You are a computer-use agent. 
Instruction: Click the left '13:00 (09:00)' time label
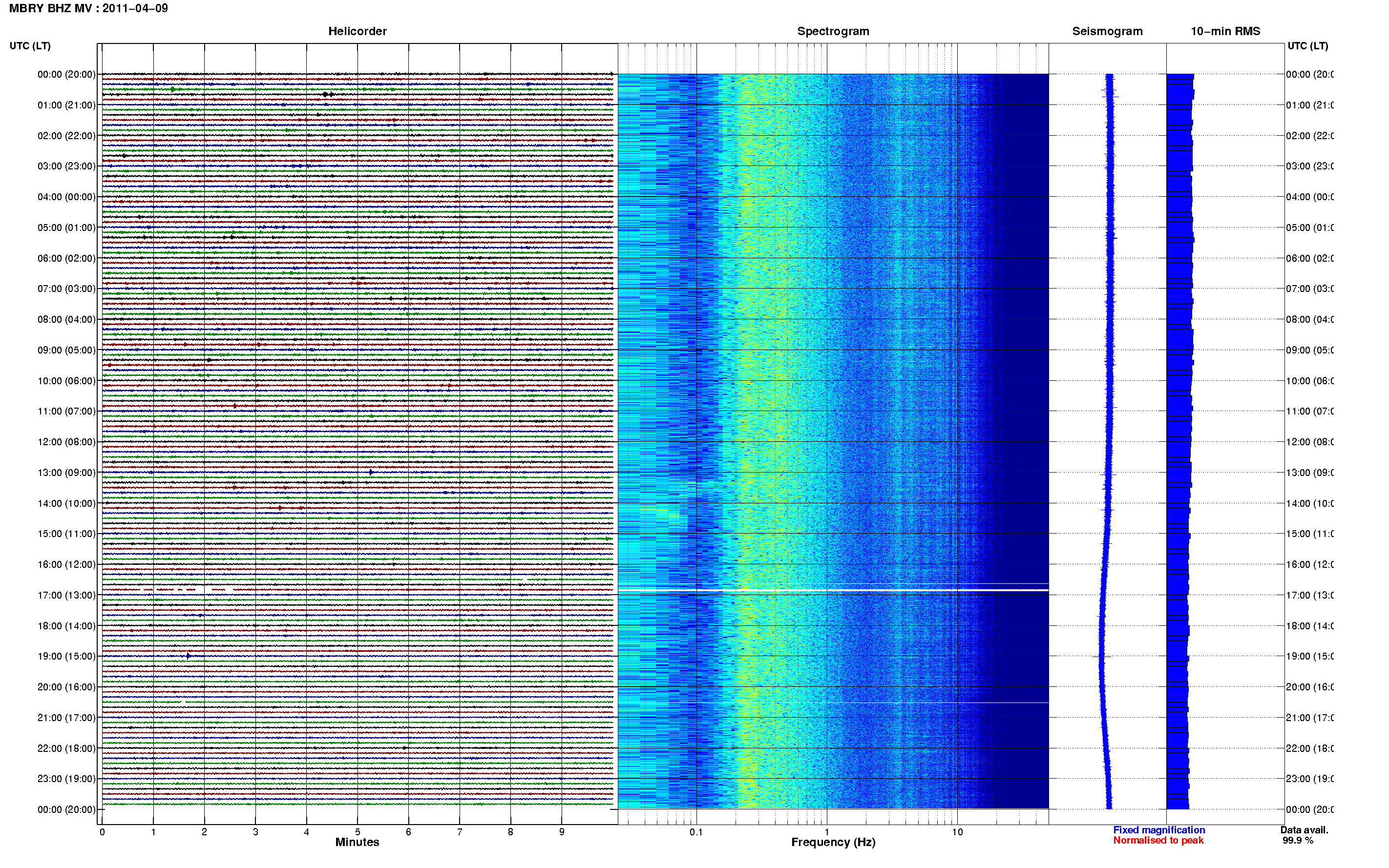tap(66, 473)
